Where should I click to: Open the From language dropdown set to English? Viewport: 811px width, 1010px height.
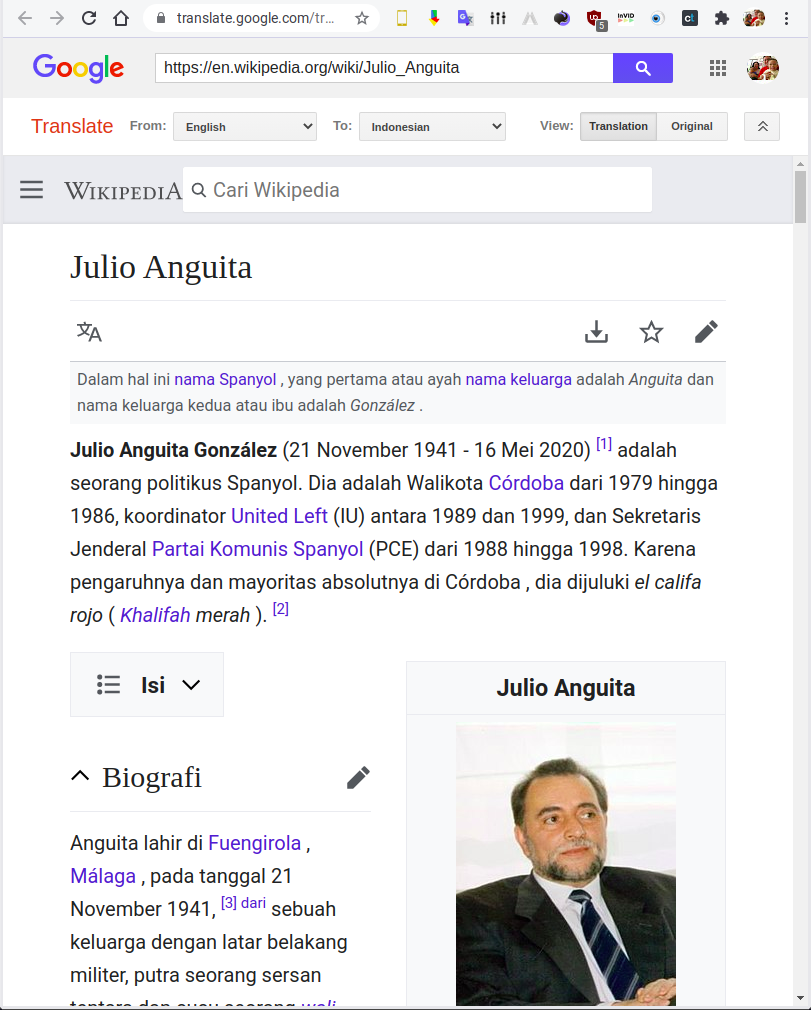245,126
